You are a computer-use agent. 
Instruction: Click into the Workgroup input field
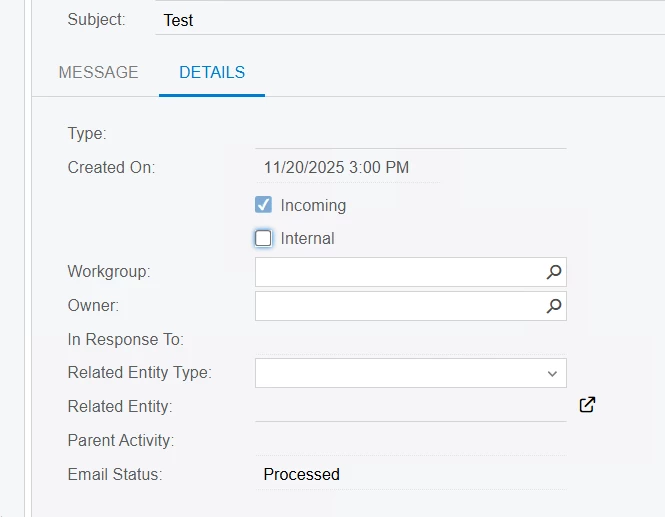[411, 272]
